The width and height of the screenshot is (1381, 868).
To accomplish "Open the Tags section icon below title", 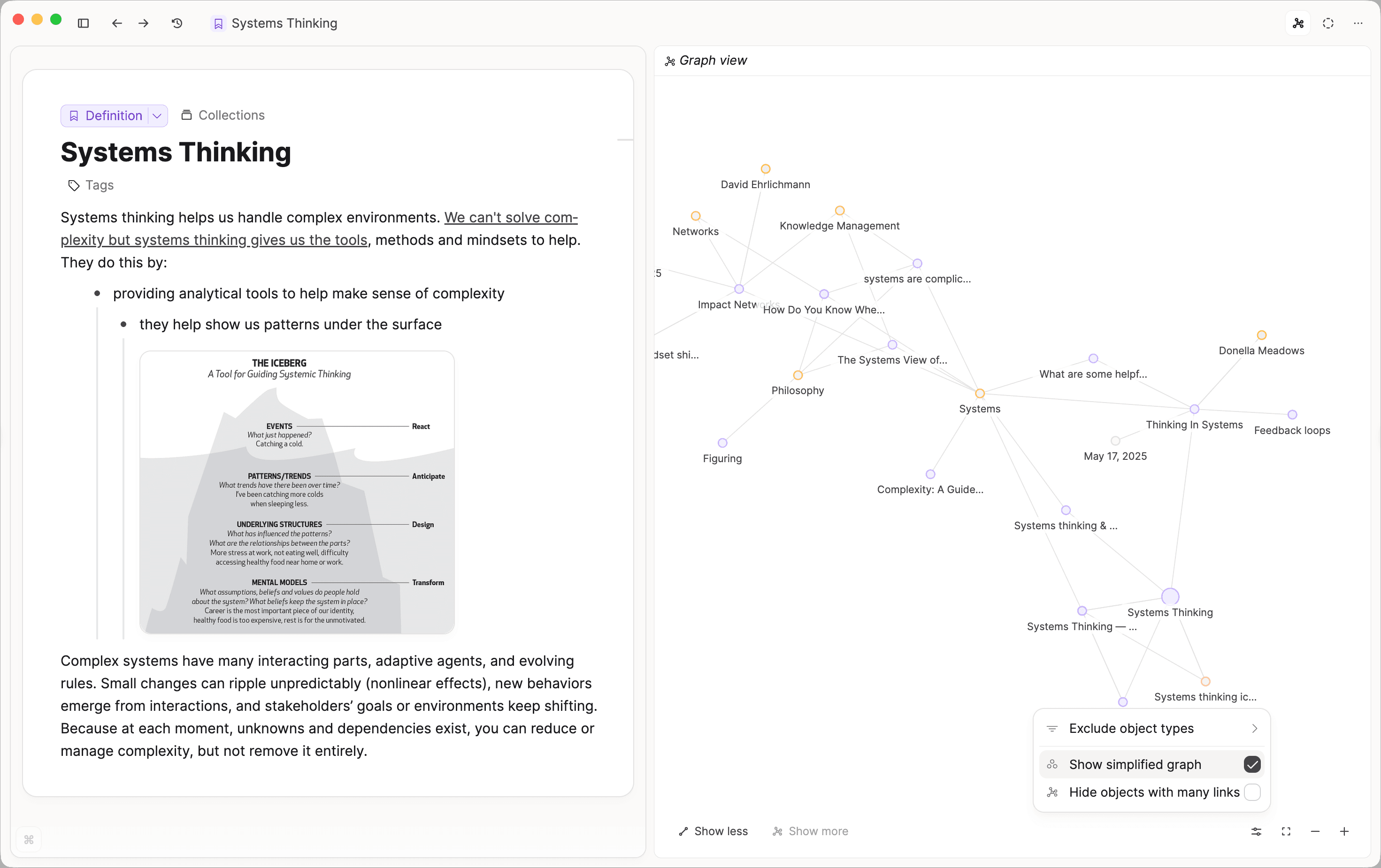I will tap(73, 185).
